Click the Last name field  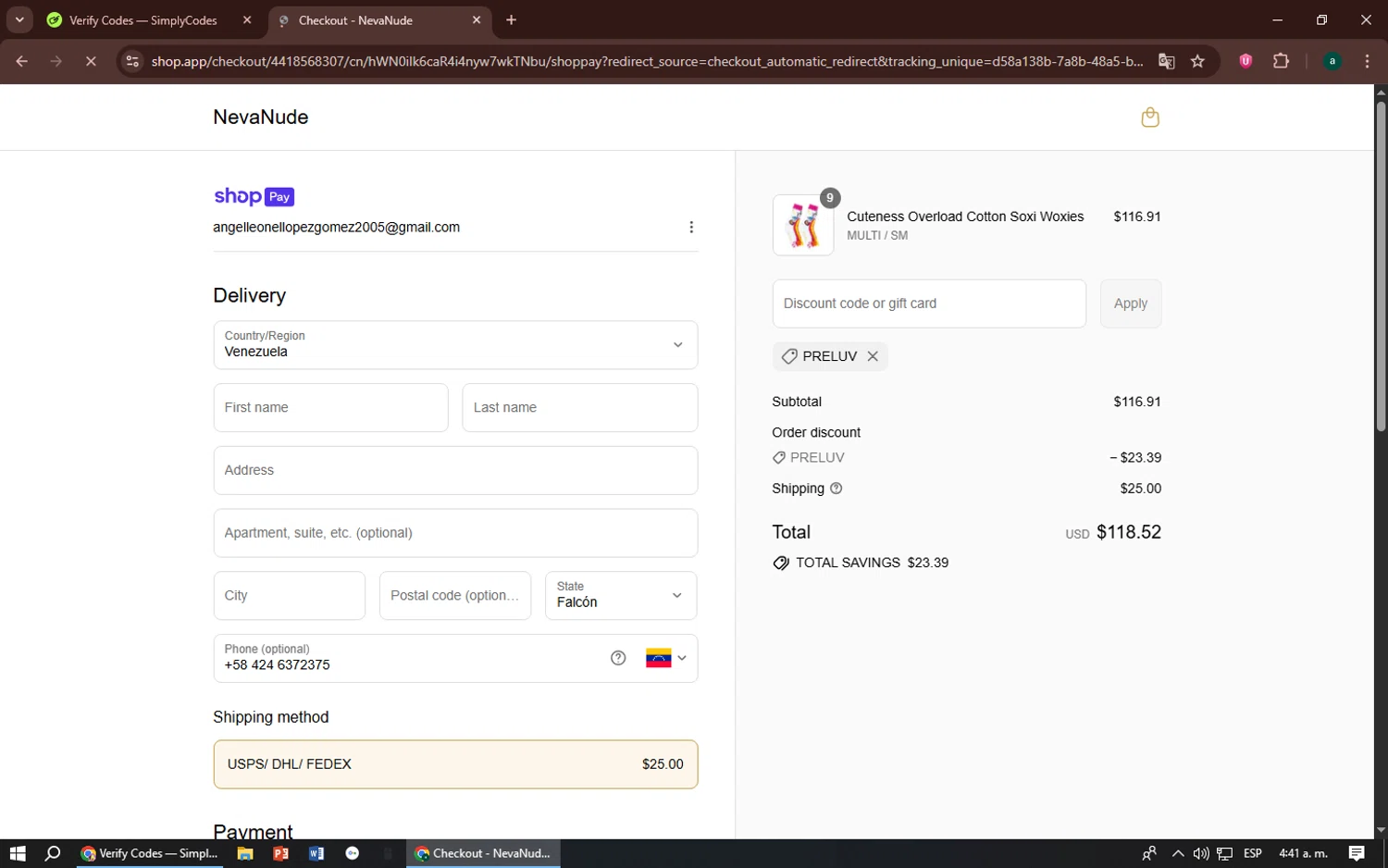pyautogui.click(x=579, y=407)
